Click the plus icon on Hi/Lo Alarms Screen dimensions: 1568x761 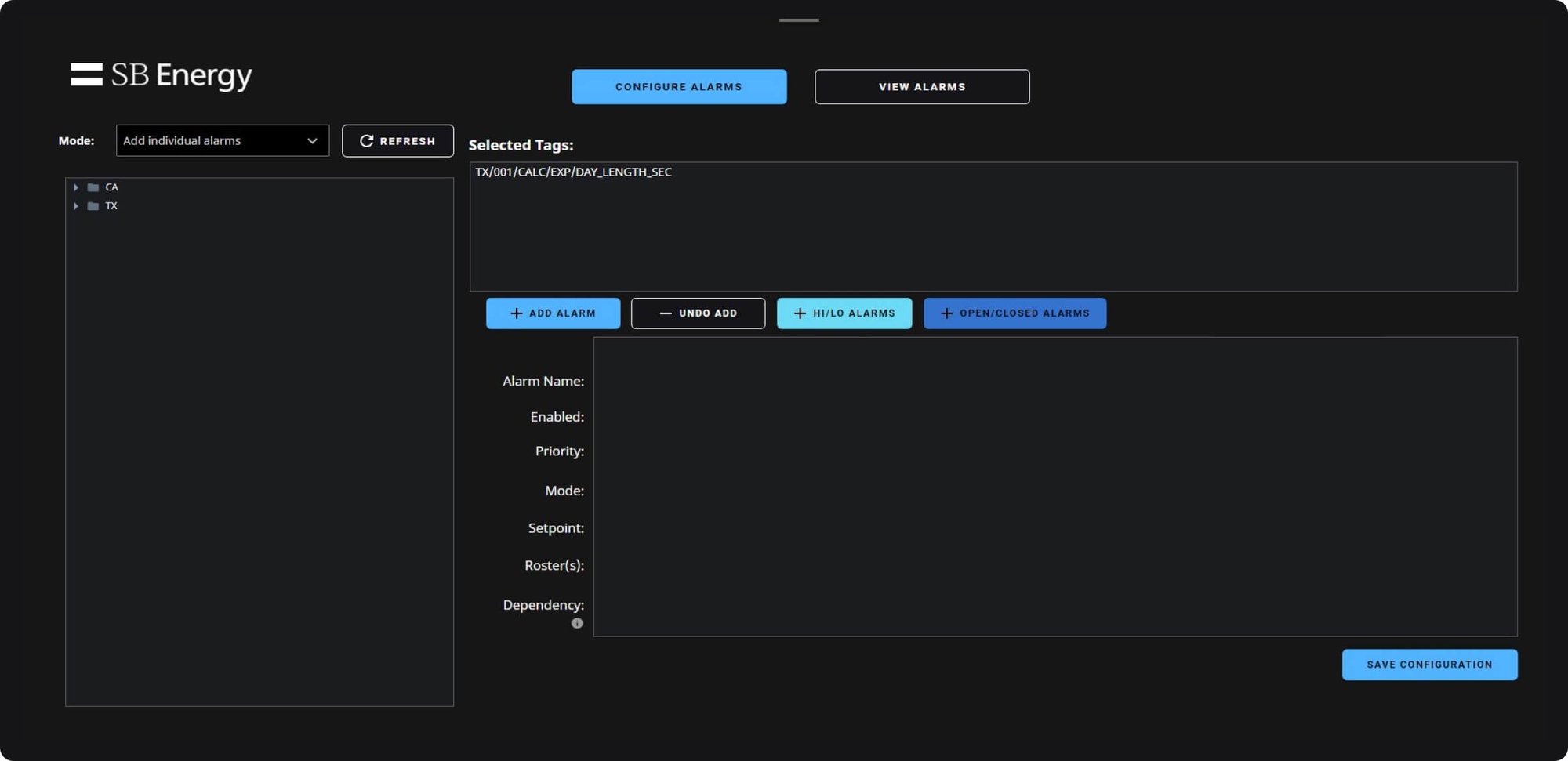(800, 313)
